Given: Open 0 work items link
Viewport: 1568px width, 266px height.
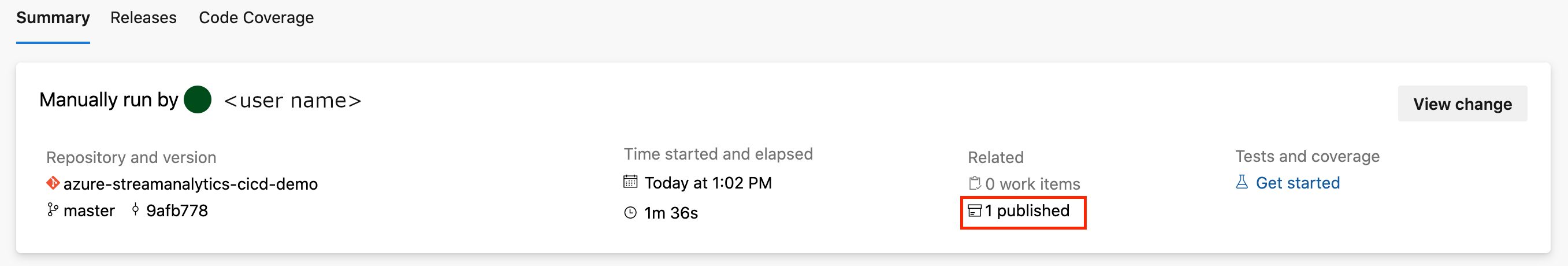Looking at the screenshot, I should tap(1032, 184).
